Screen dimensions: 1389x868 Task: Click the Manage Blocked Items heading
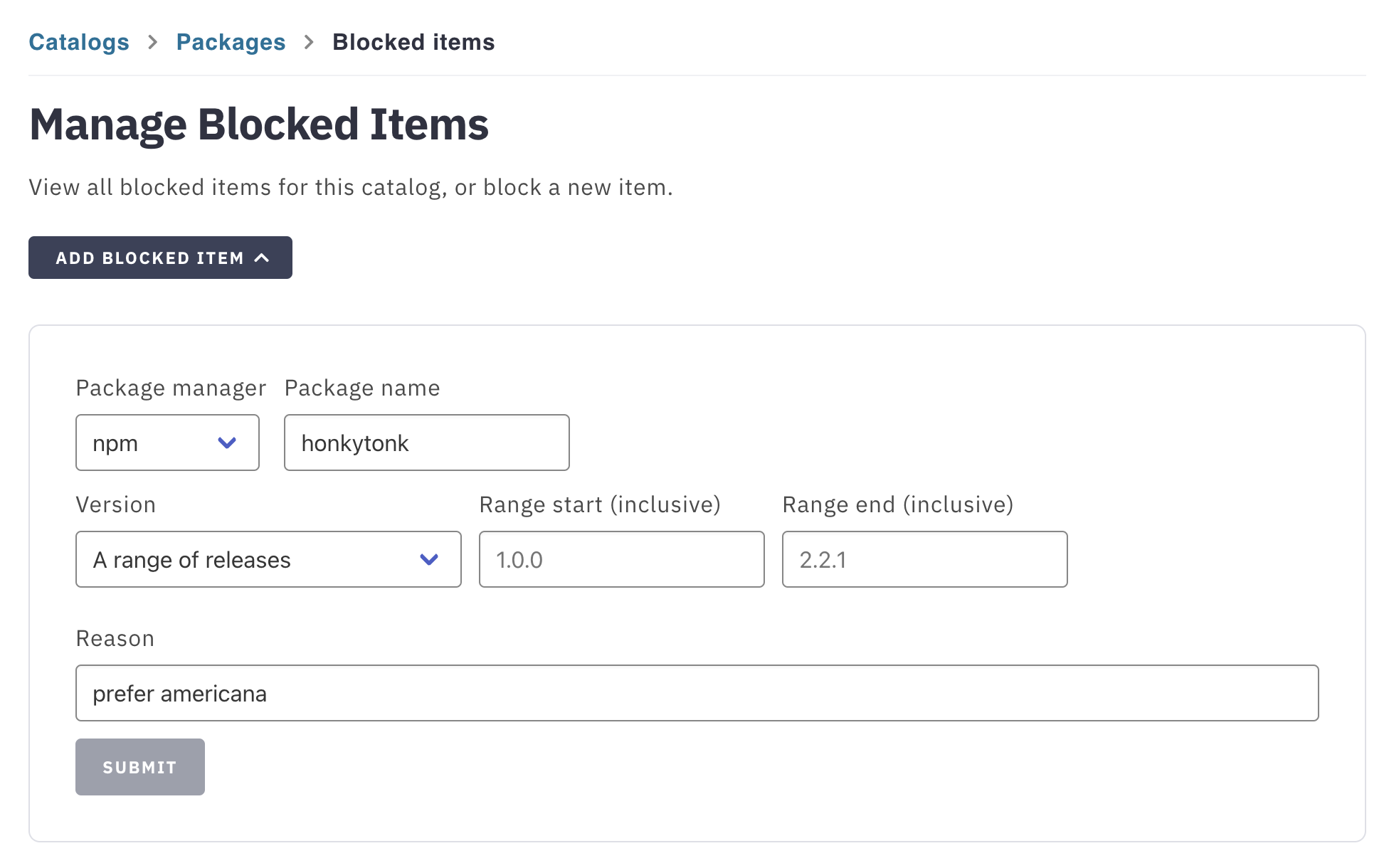[258, 125]
